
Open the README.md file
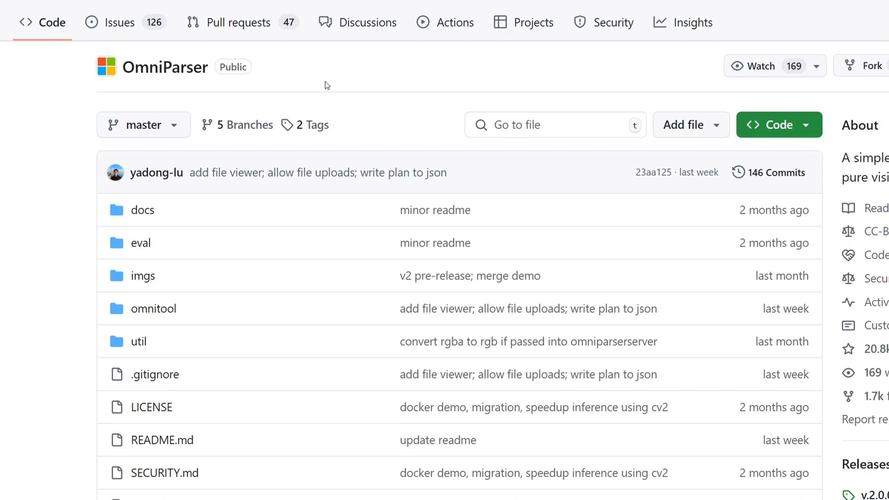(162, 440)
